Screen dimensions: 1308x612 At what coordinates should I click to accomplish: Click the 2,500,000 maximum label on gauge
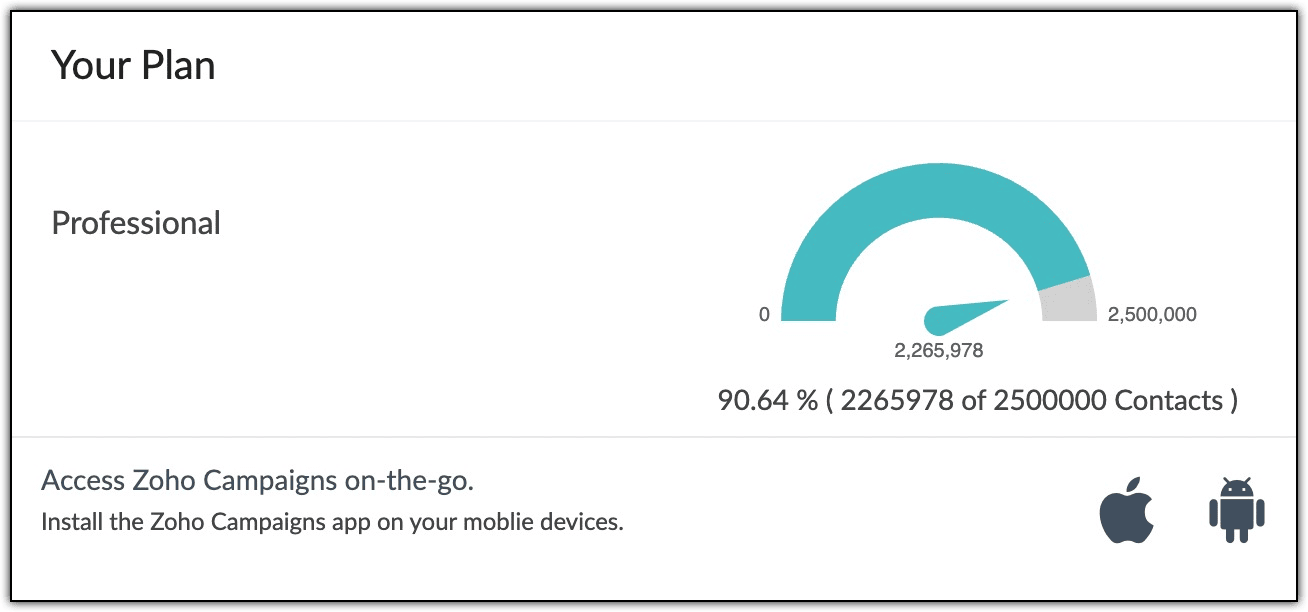pos(1152,314)
